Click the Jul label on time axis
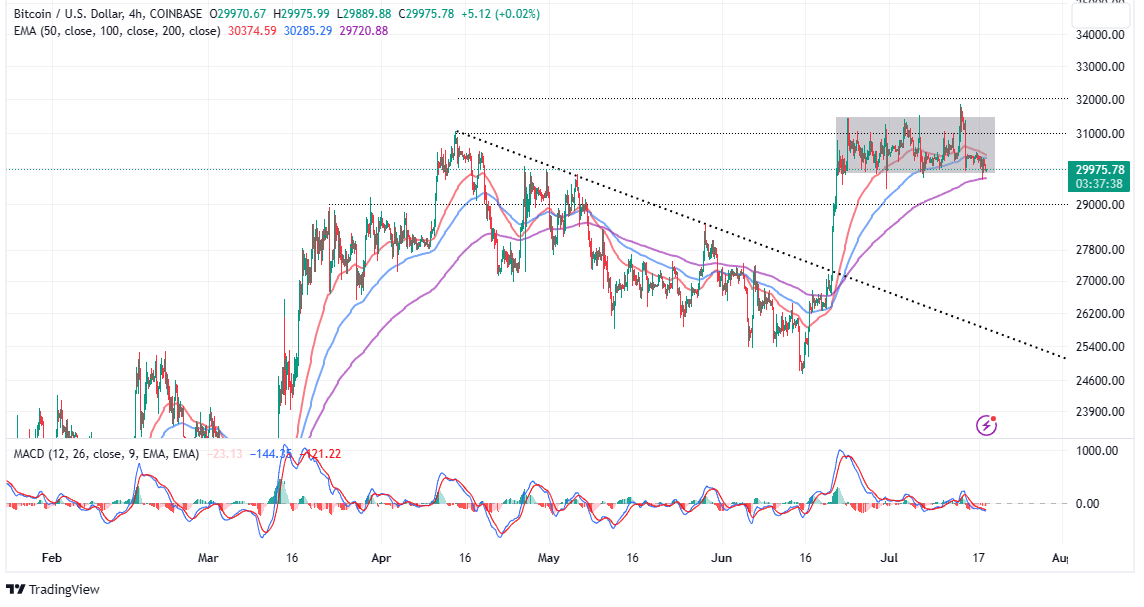The height and width of the screenshot is (607, 1144). (890, 556)
